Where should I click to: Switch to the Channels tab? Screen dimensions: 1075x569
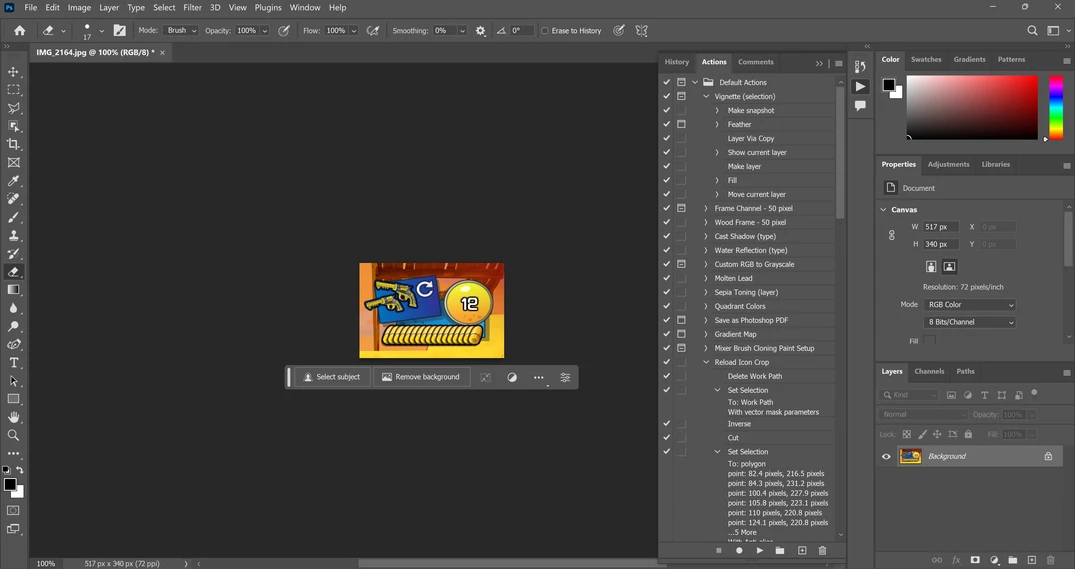(929, 372)
